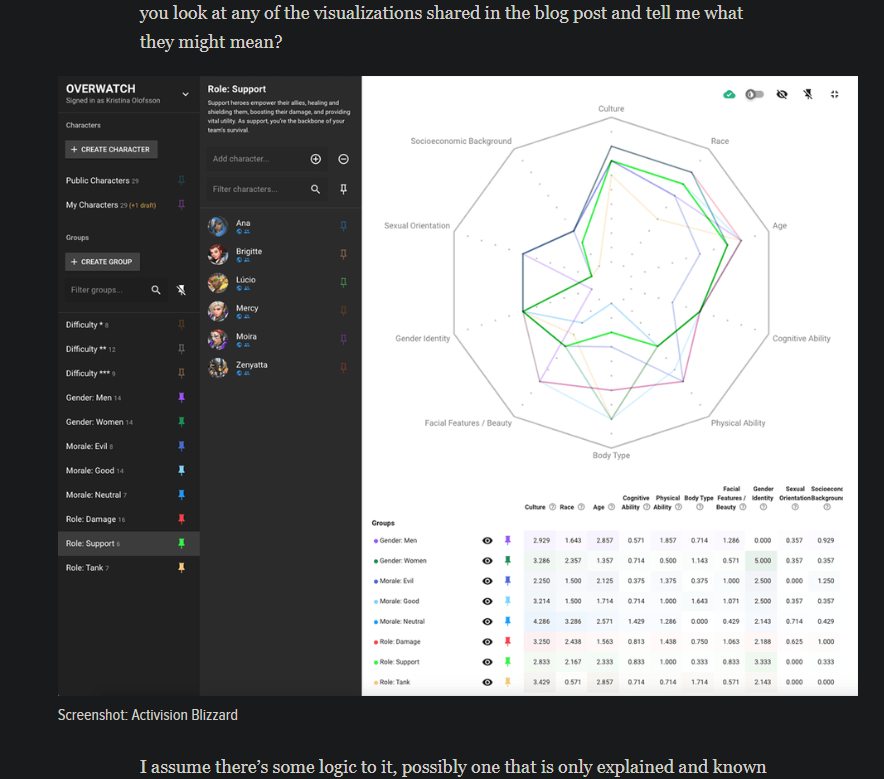Flip the chart toggle switch
The width and height of the screenshot is (884, 779).
[754, 94]
